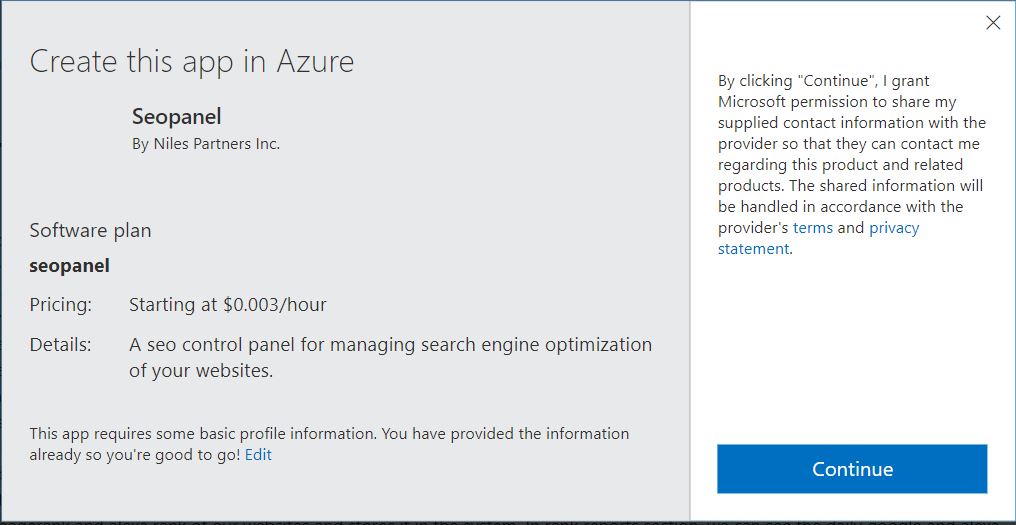Open the privacy statement link
This screenshot has height=525, width=1016.
(x=893, y=228)
